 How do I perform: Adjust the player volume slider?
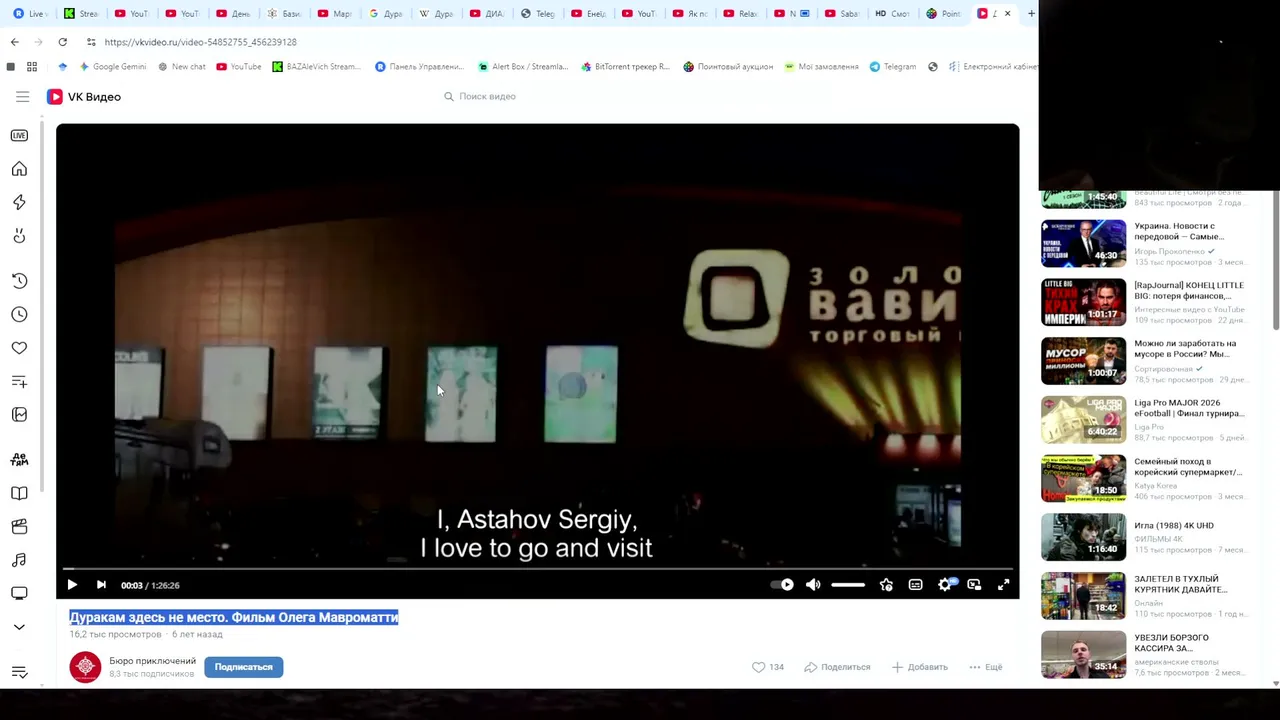point(848,585)
